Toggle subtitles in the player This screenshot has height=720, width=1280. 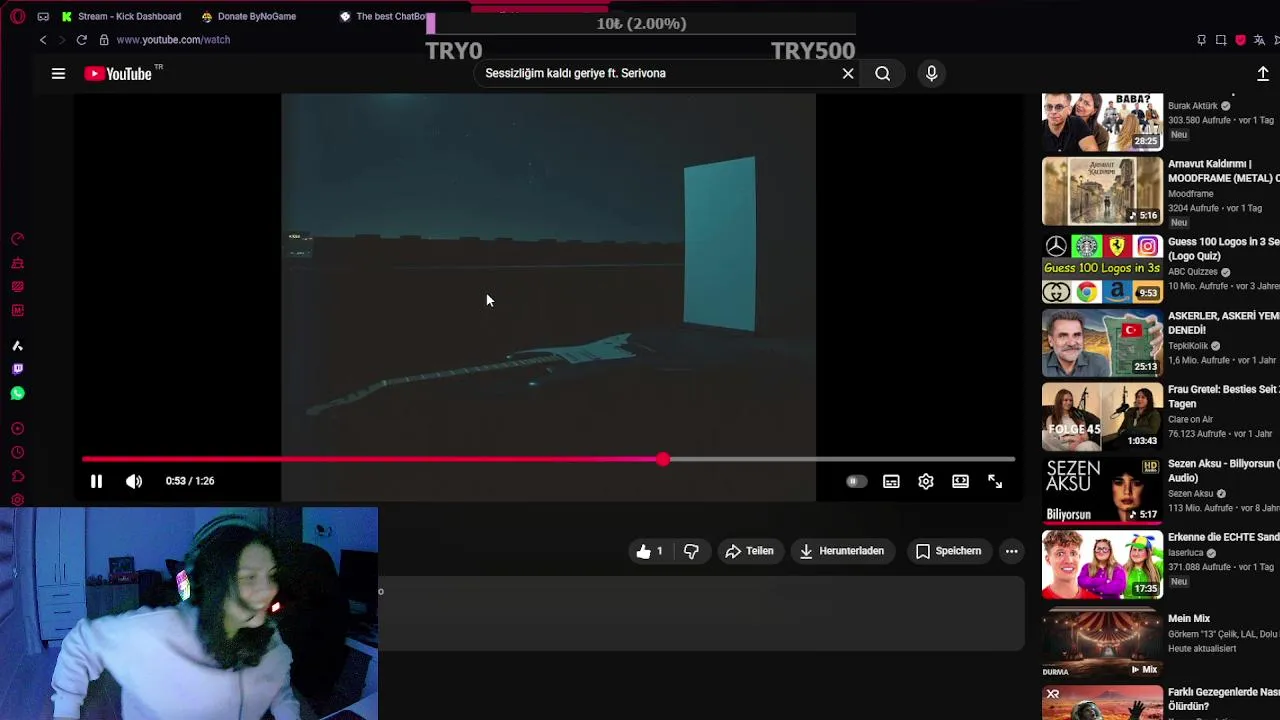891,482
